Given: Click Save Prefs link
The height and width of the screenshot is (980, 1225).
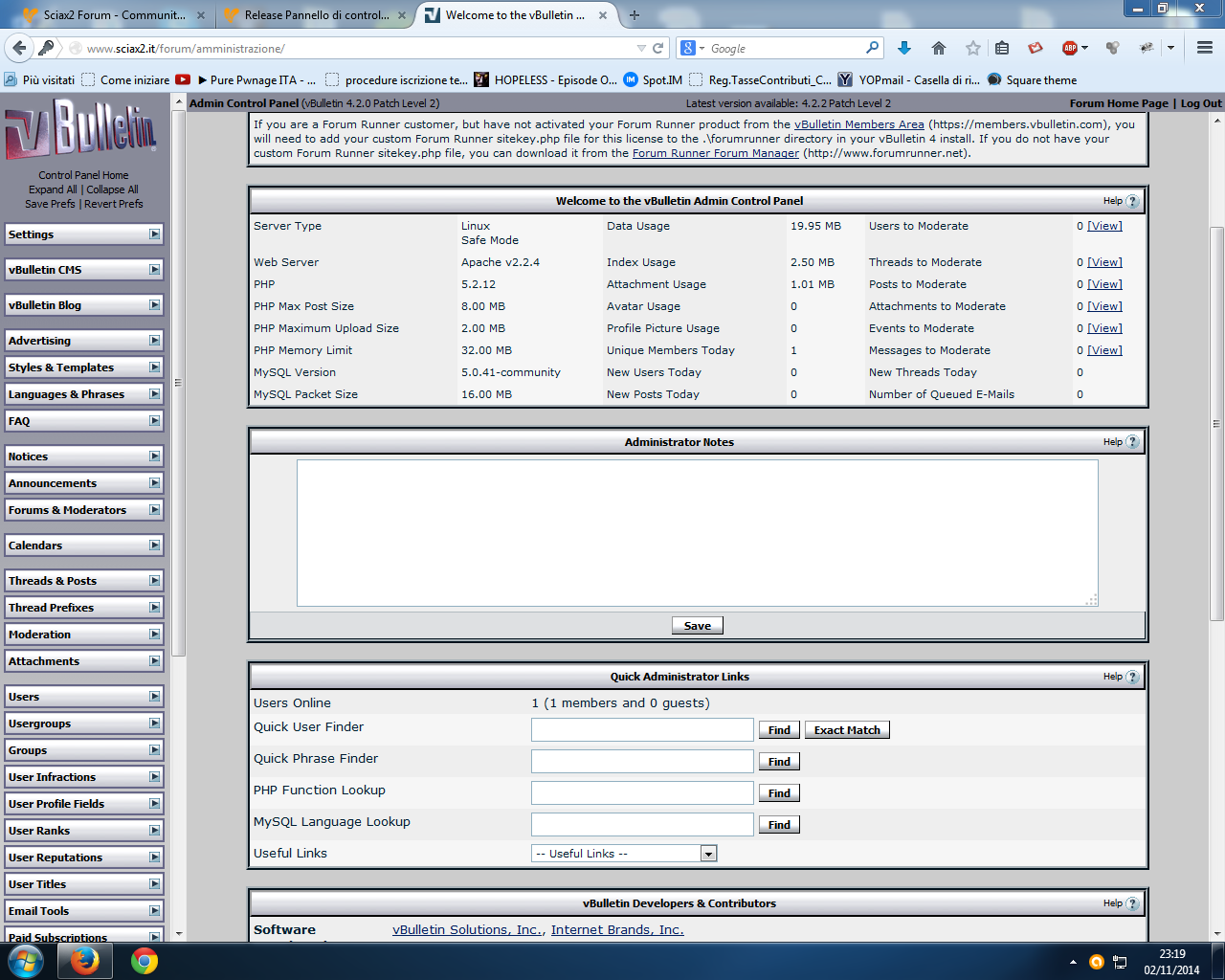Looking at the screenshot, I should click(x=50, y=204).
